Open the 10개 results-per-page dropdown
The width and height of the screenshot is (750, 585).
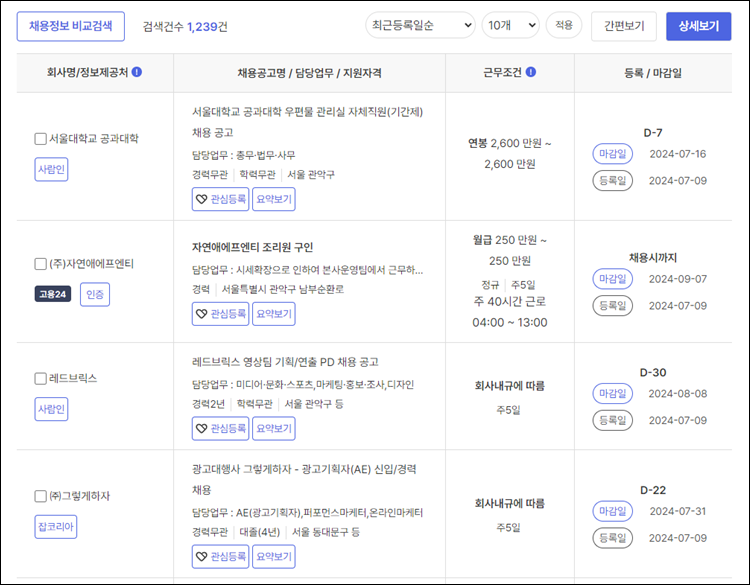[510, 25]
